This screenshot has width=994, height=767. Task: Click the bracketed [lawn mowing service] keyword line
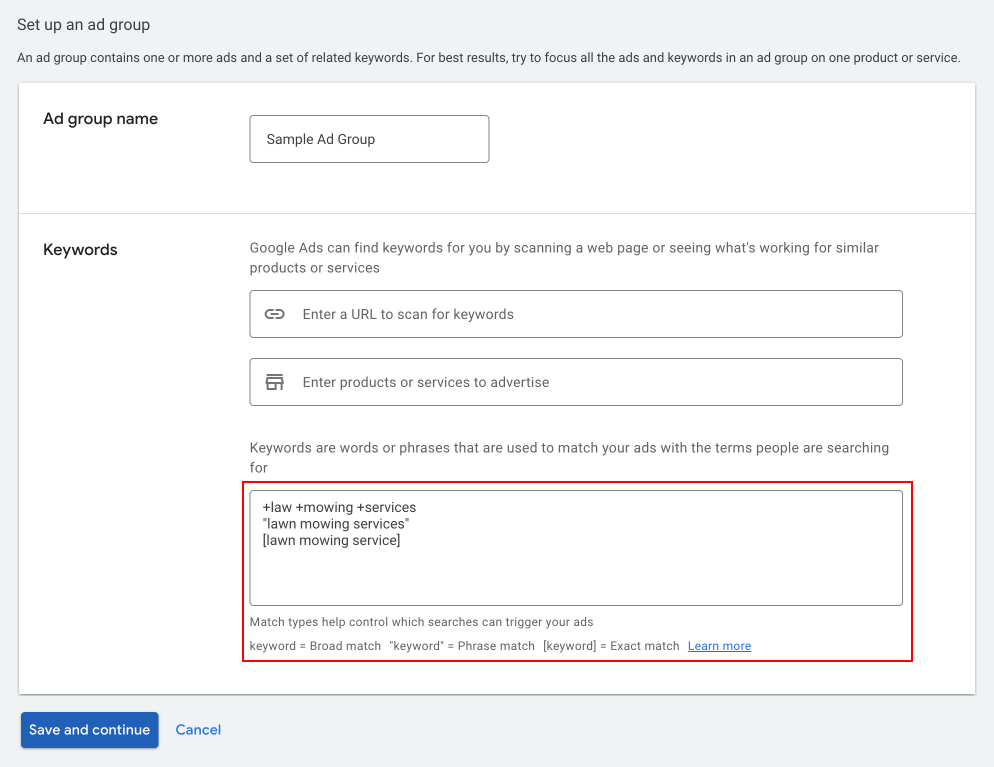[x=331, y=540]
